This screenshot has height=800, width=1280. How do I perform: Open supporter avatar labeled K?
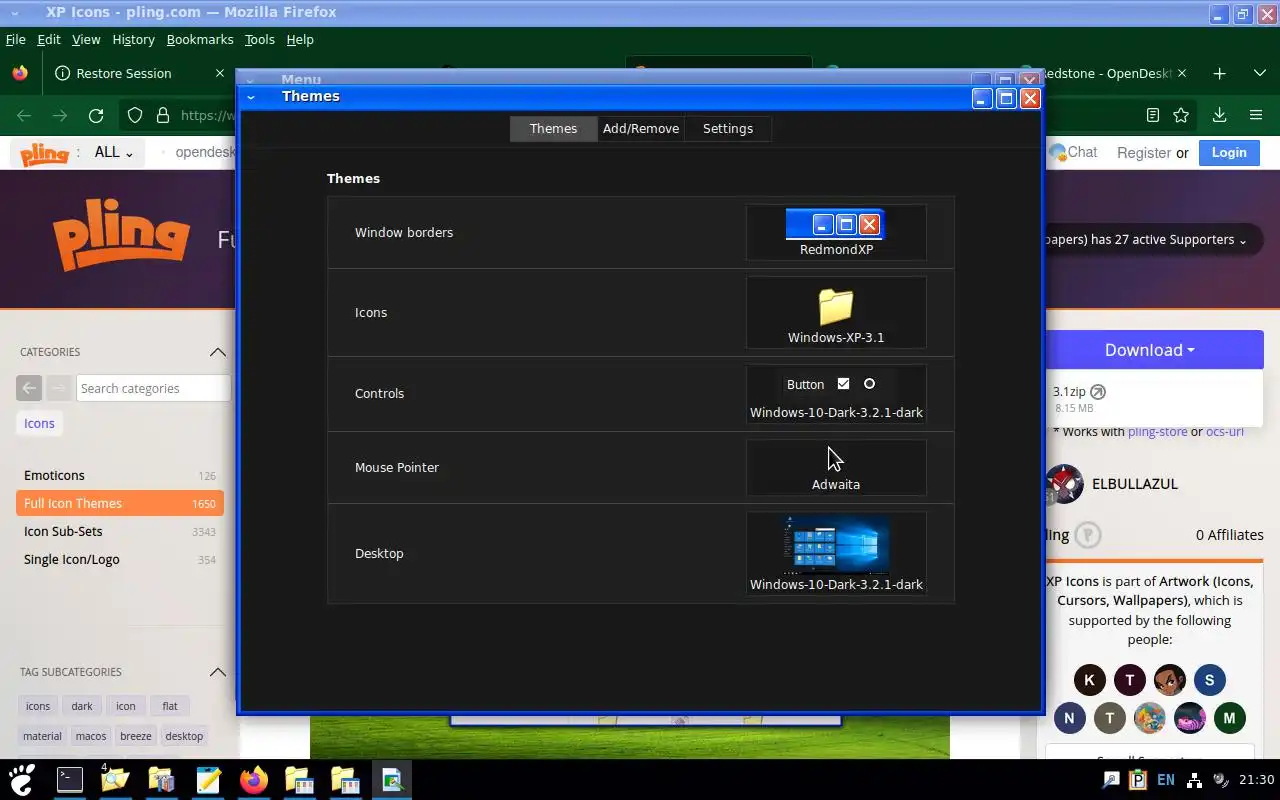point(1090,680)
